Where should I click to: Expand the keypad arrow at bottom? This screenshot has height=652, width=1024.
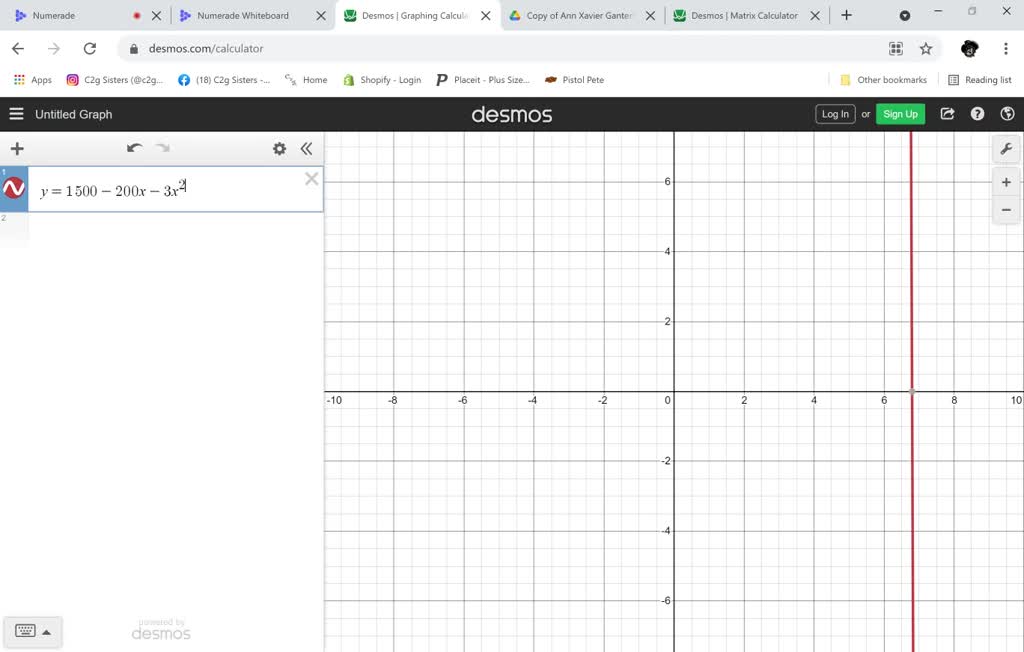46,631
